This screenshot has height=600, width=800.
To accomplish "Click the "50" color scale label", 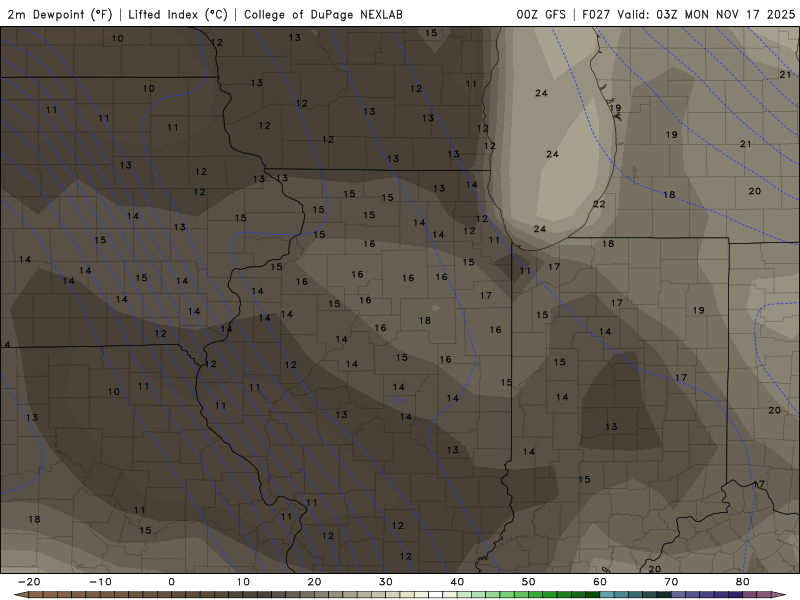I will tap(529, 582).
